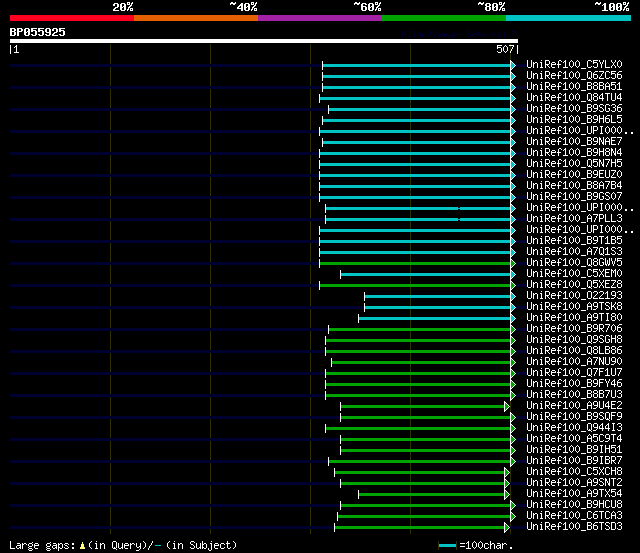Click the UniRef100_B9T1B5 hit label
Image resolution: width=640 pixels, height=553 pixels.
pyautogui.click(x=574, y=241)
